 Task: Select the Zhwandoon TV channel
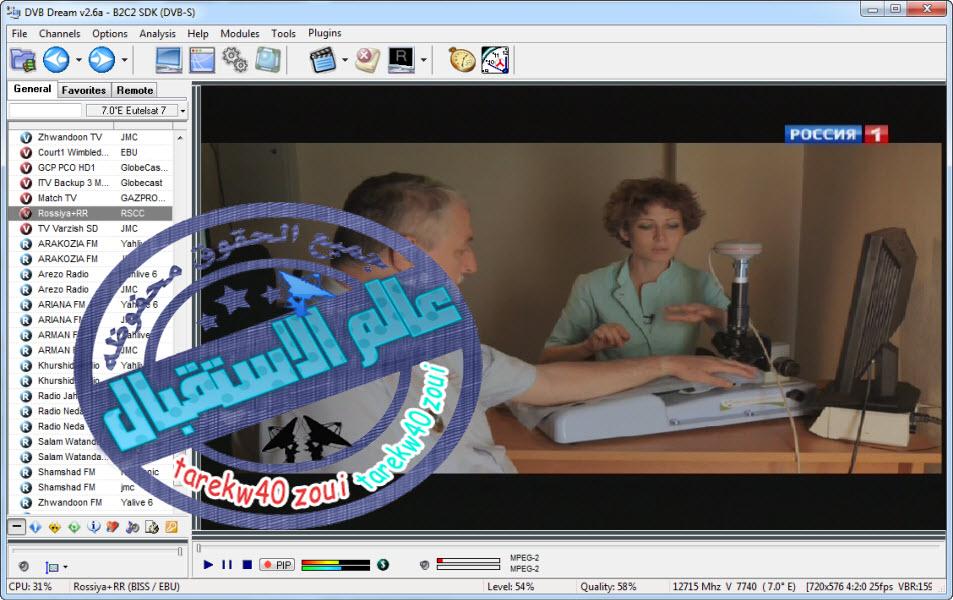point(91,137)
